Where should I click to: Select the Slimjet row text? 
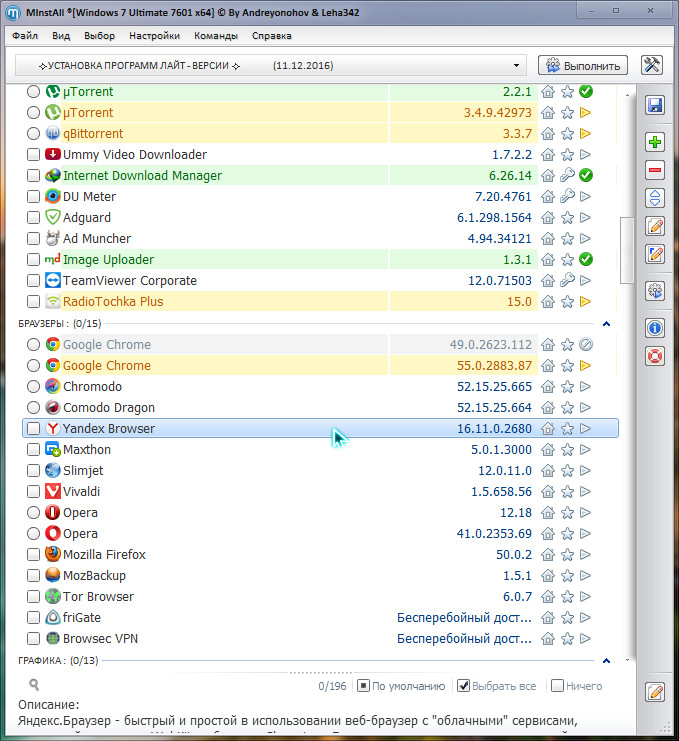pyautogui.click(x=83, y=471)
